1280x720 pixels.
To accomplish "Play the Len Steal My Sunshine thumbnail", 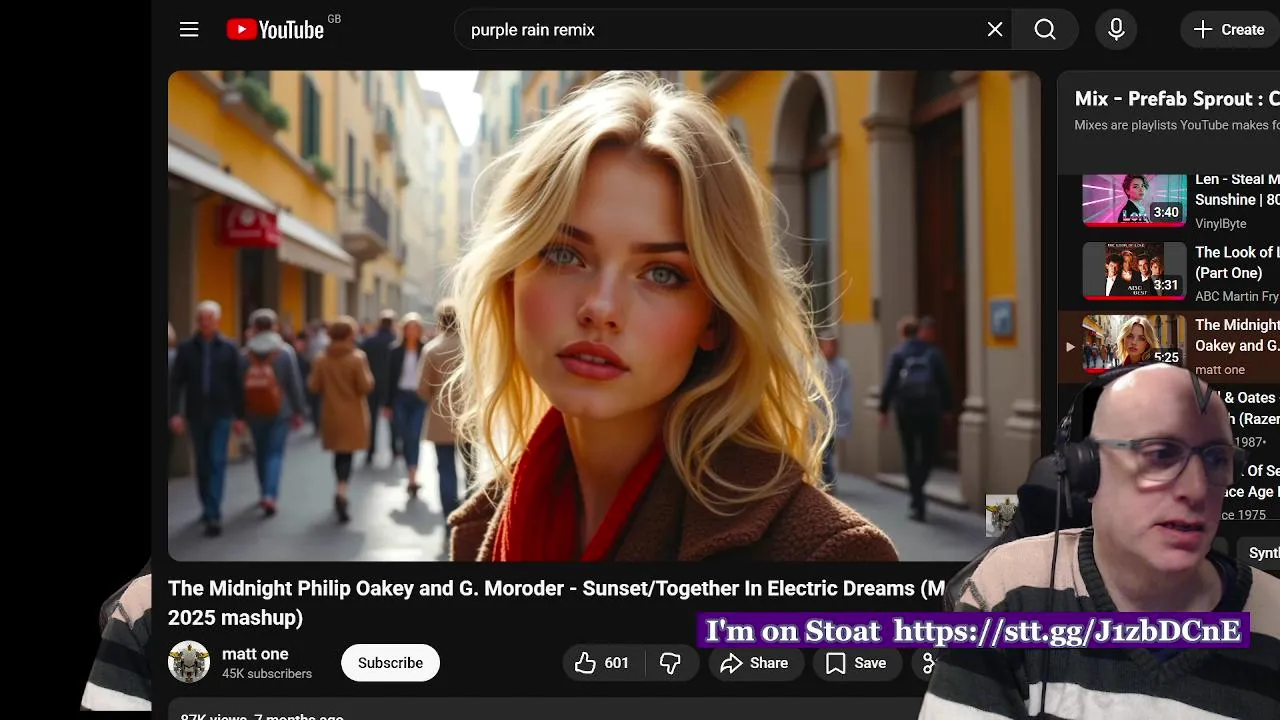I will (1134, 199).
